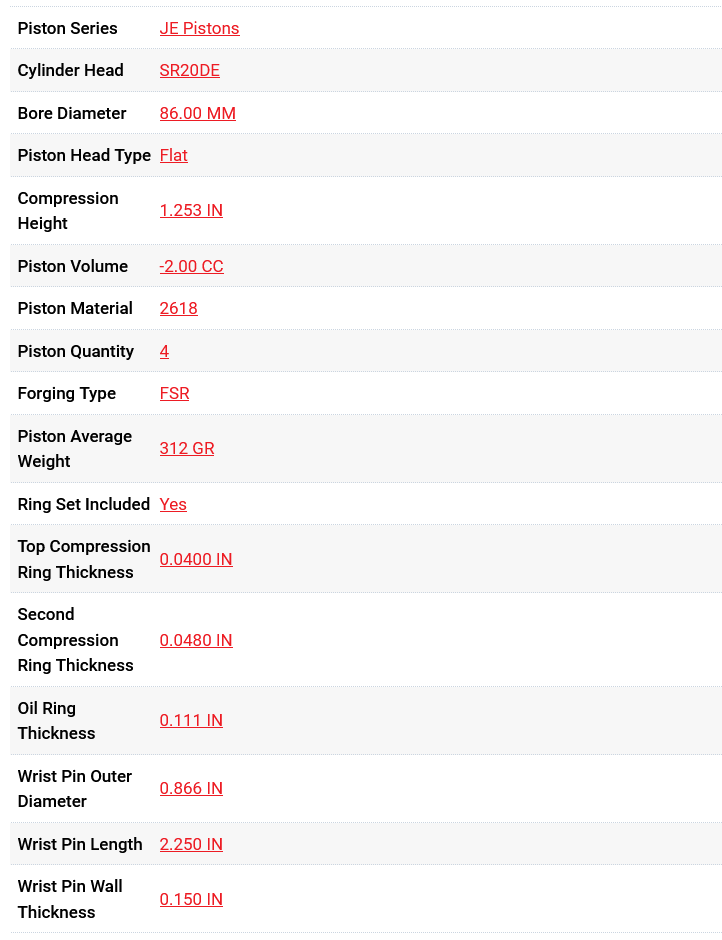Viewport: 722px width, 940px height.
Task: Open the SR20DE cylinder head link
Action: (x=189, y=70)
